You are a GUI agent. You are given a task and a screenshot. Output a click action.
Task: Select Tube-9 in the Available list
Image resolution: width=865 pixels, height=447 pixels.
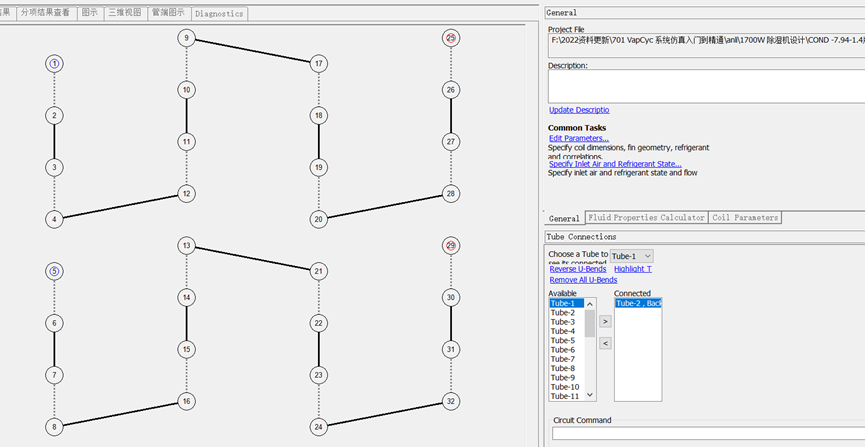click(x=567, y=377)
